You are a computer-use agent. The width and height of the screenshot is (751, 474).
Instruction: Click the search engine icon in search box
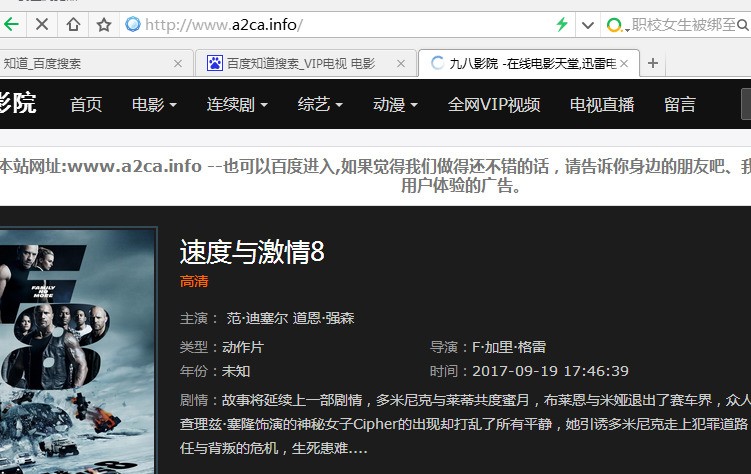tap(615, 24)
